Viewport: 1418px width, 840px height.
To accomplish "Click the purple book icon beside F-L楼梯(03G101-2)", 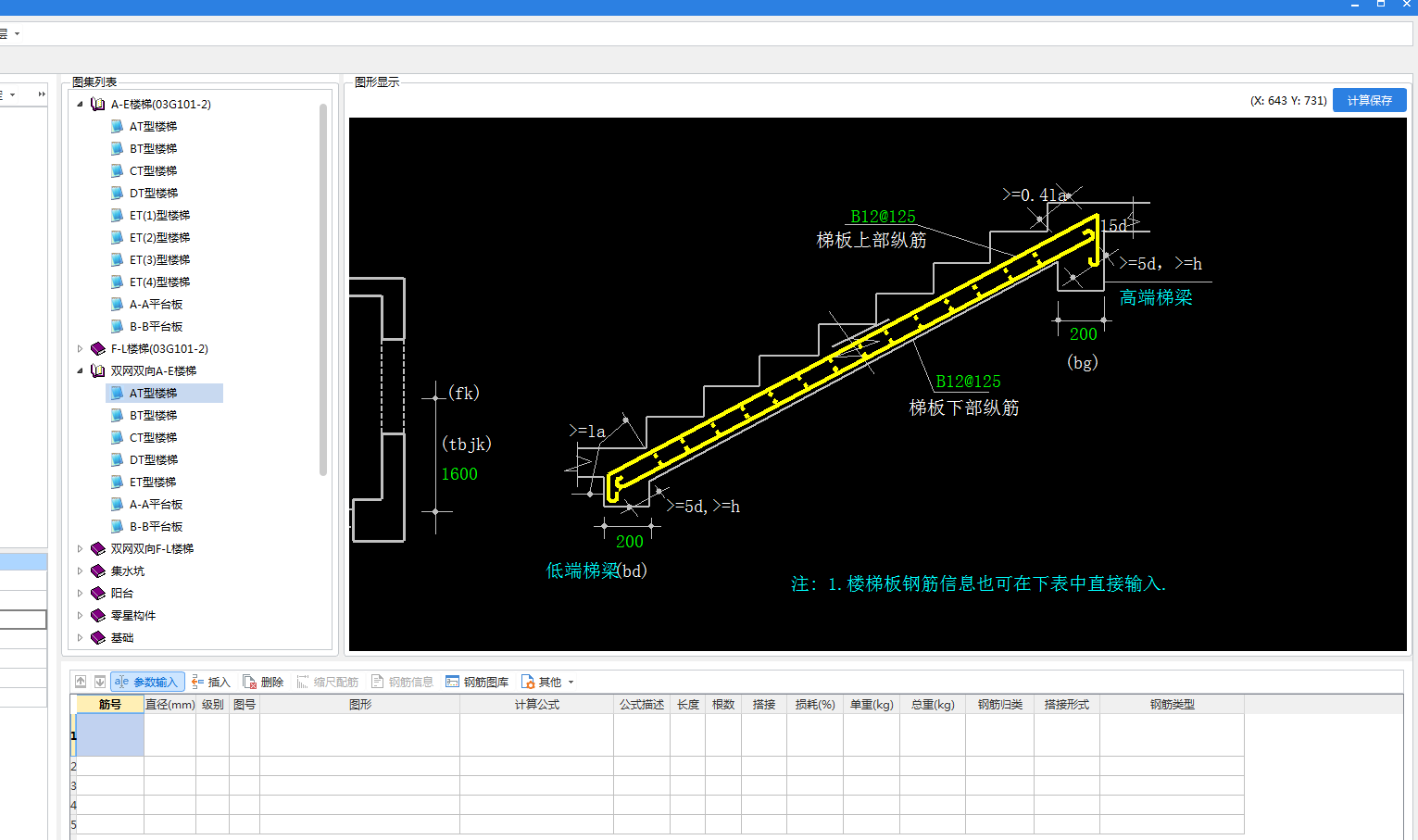I will pyautogui.click(x=98, y=349).
